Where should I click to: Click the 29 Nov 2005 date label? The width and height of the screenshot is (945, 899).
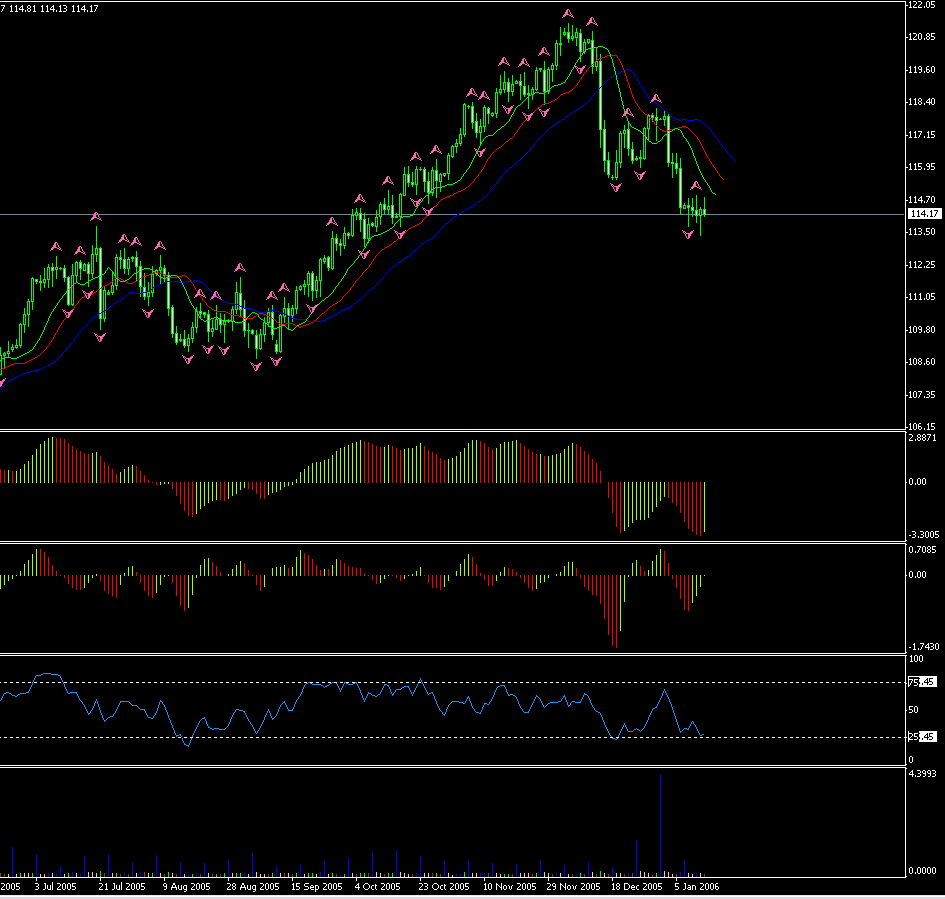573,887
